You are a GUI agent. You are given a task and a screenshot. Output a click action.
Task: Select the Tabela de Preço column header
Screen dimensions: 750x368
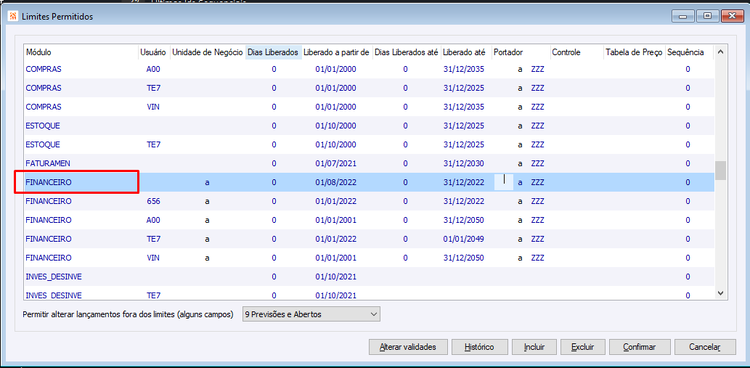pyautogui.click(x=634, y=52)
